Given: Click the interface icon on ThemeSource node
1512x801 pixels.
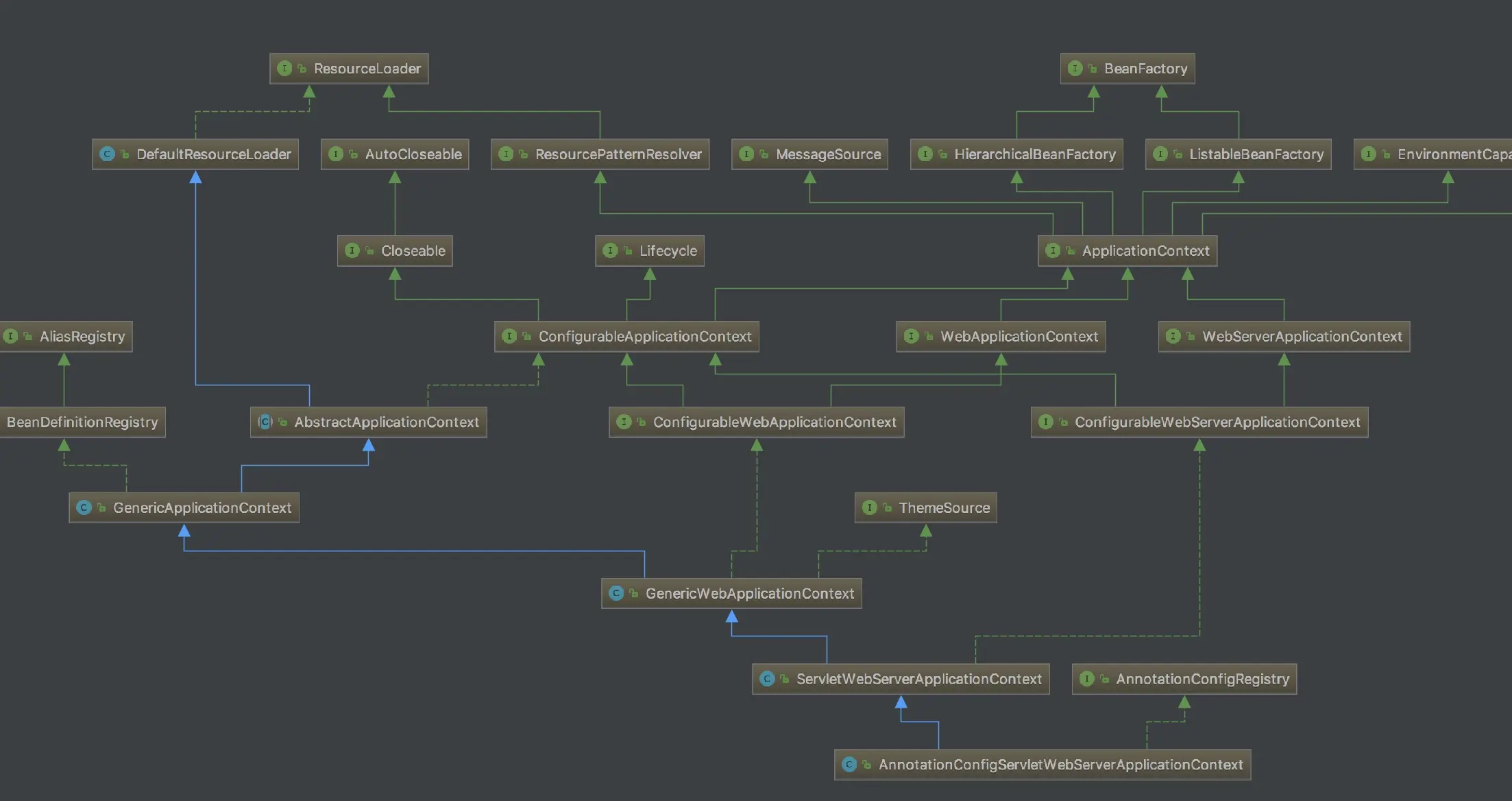Looking at the screenshot, I should point(869,507).
